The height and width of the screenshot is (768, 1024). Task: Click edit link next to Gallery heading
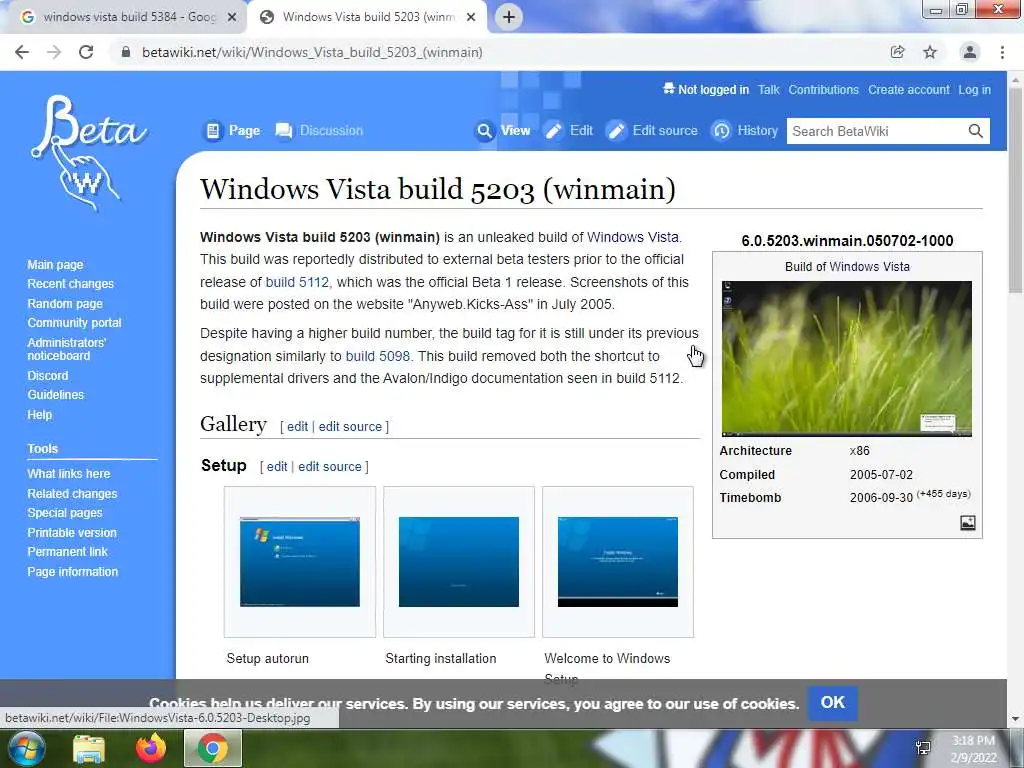[297, 426]
